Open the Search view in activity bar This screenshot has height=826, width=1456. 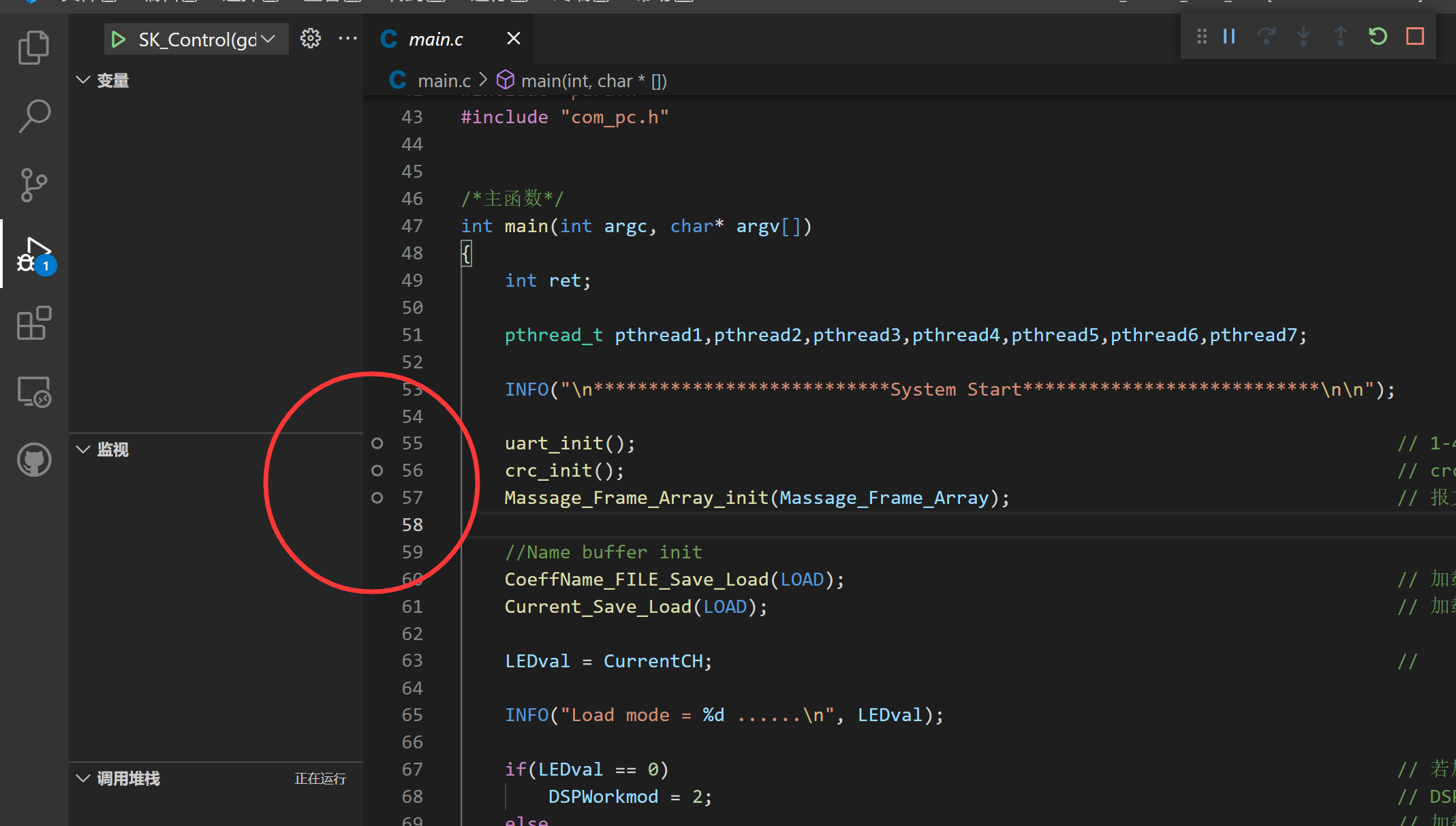(33, 116)
